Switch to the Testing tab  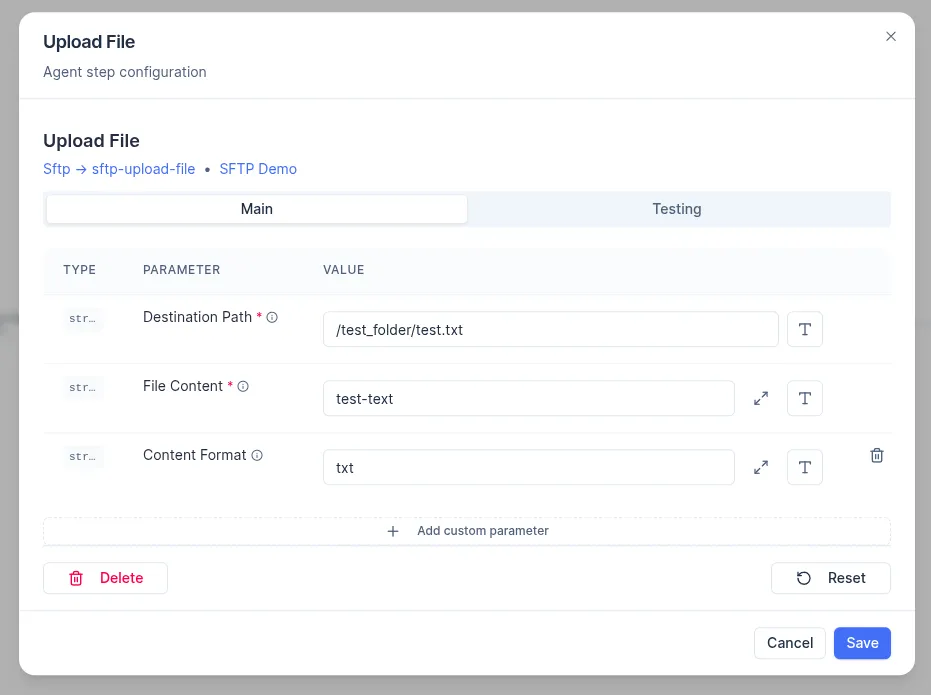(677, 209)
